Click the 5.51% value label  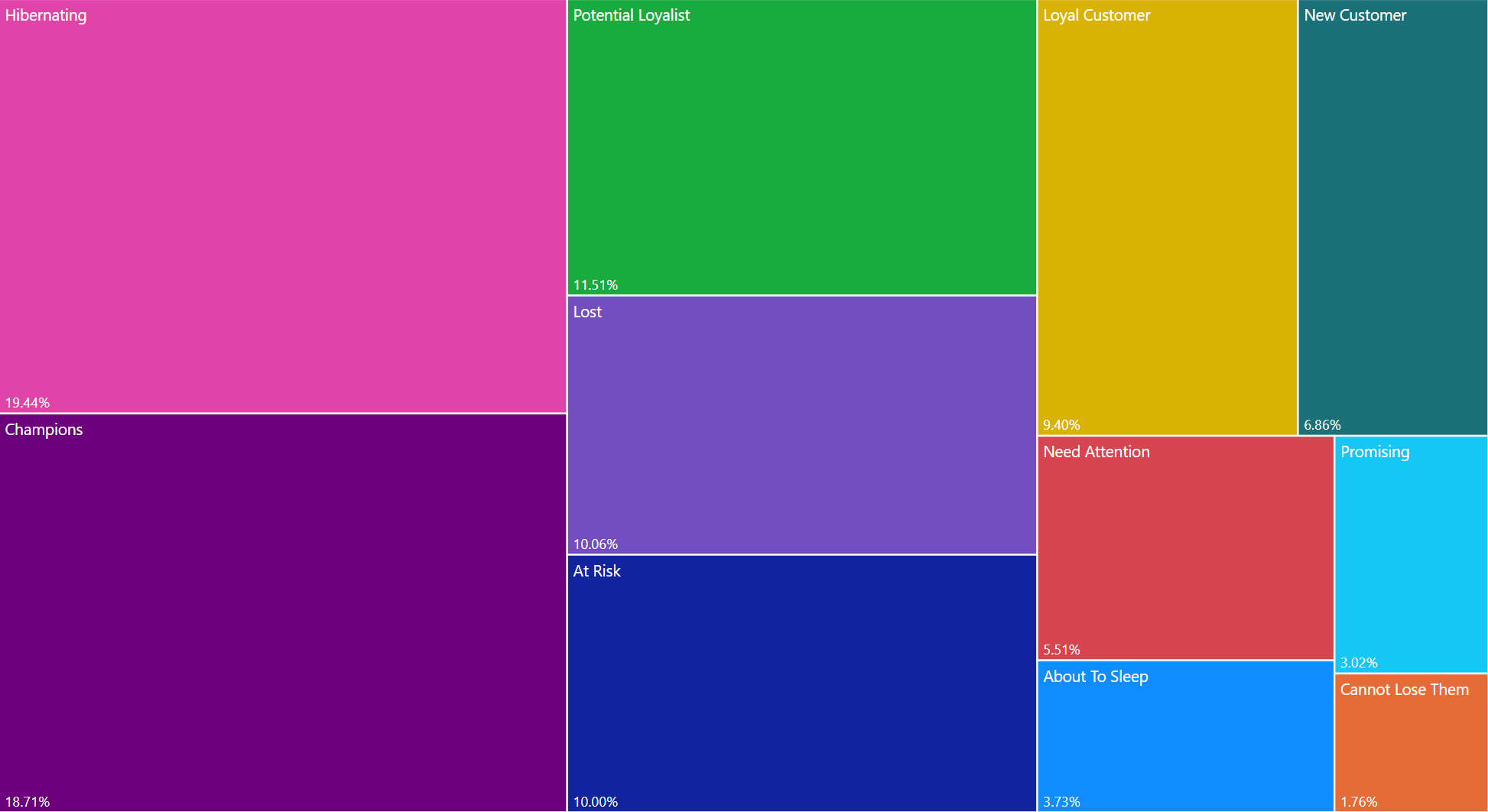[x=1061, y=650]
